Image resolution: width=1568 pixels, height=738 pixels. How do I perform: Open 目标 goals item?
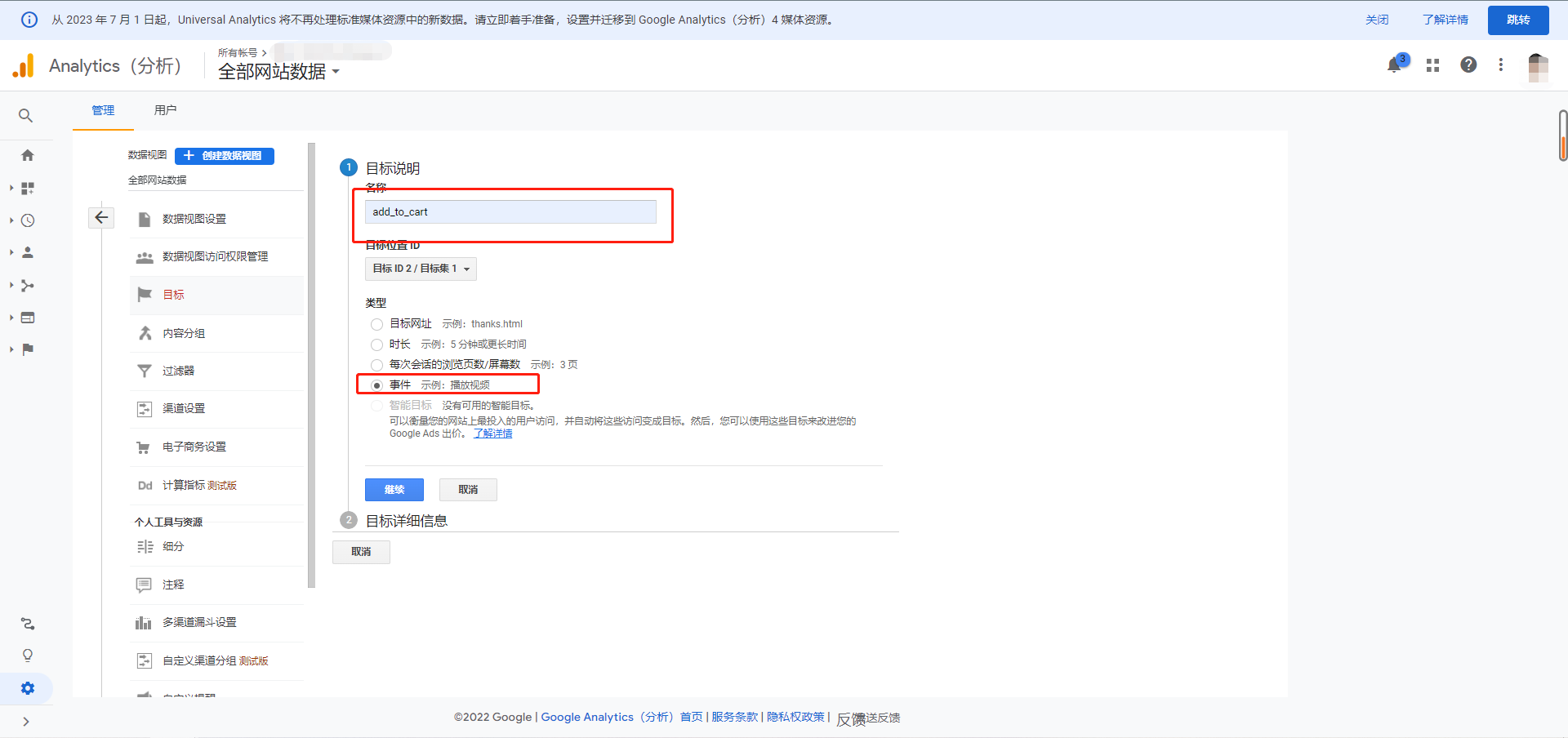coord(173,295)
